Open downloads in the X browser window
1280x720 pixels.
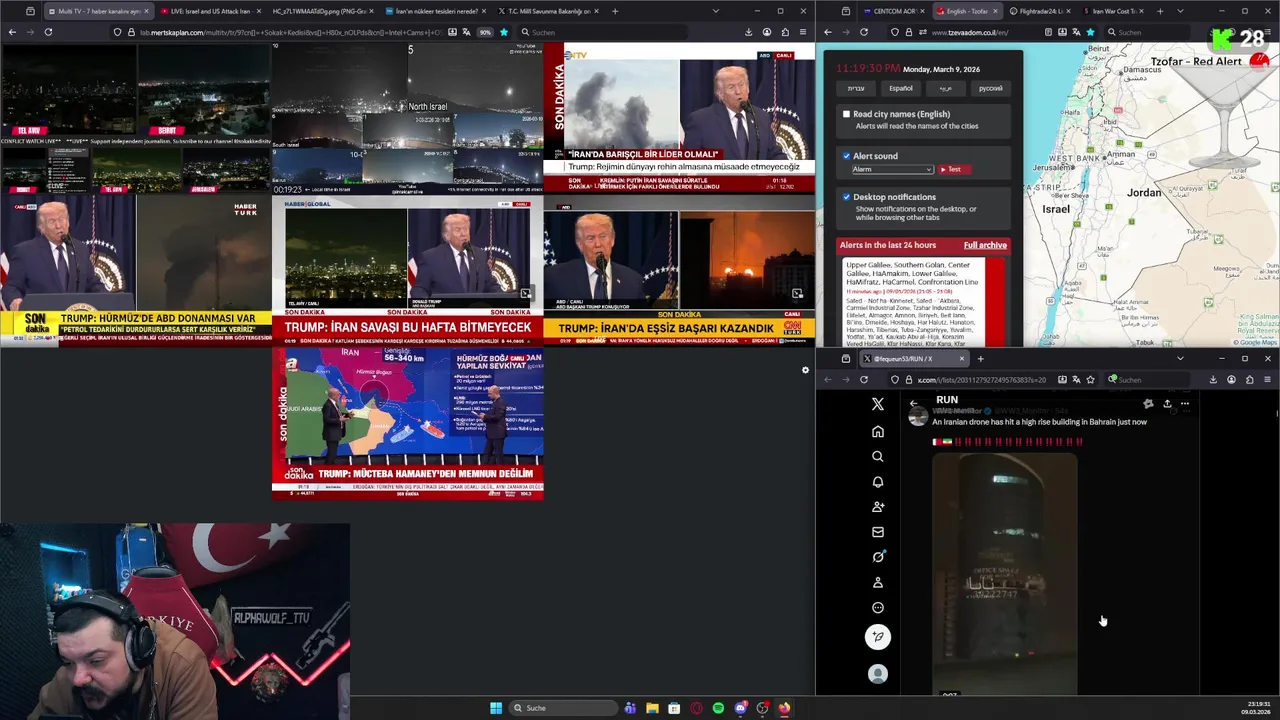coord(1213,379)
